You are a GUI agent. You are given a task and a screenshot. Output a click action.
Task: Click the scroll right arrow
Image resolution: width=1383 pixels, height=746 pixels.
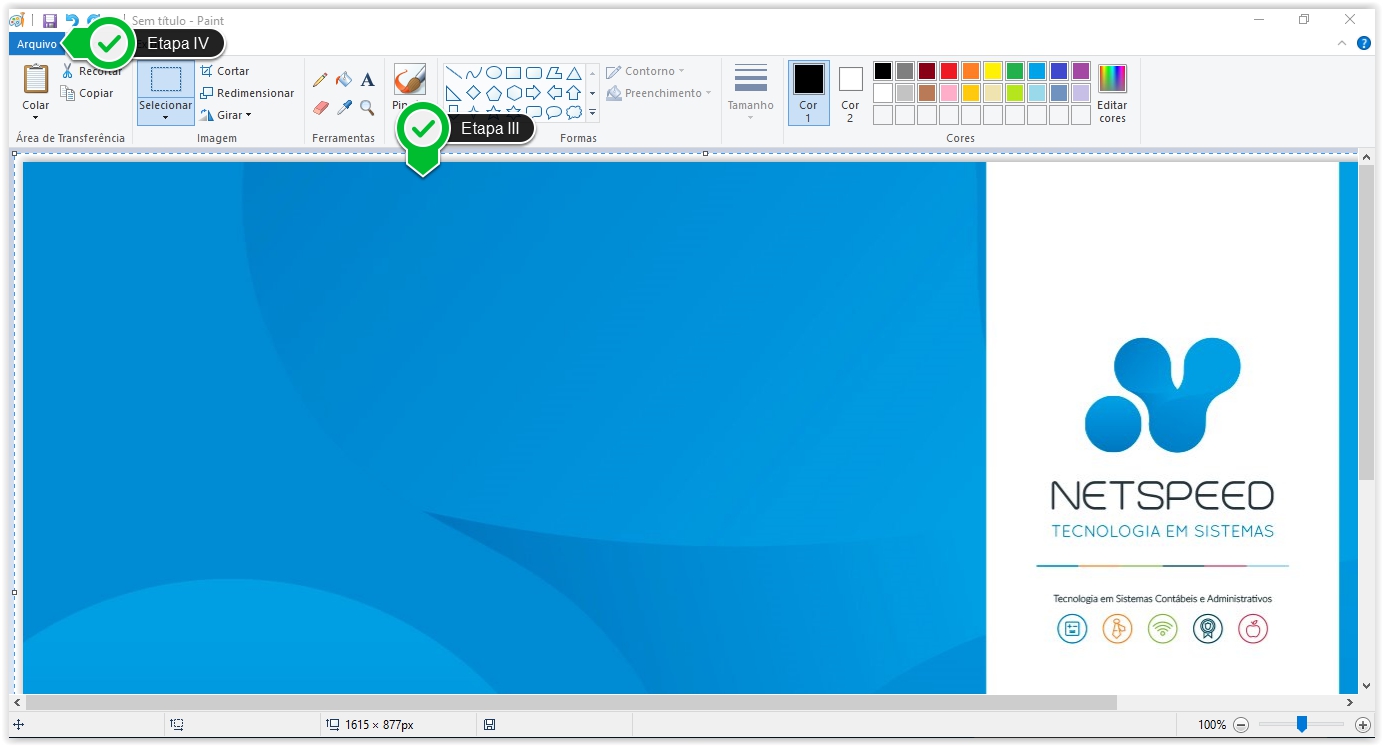click(x=1350, y=703)
